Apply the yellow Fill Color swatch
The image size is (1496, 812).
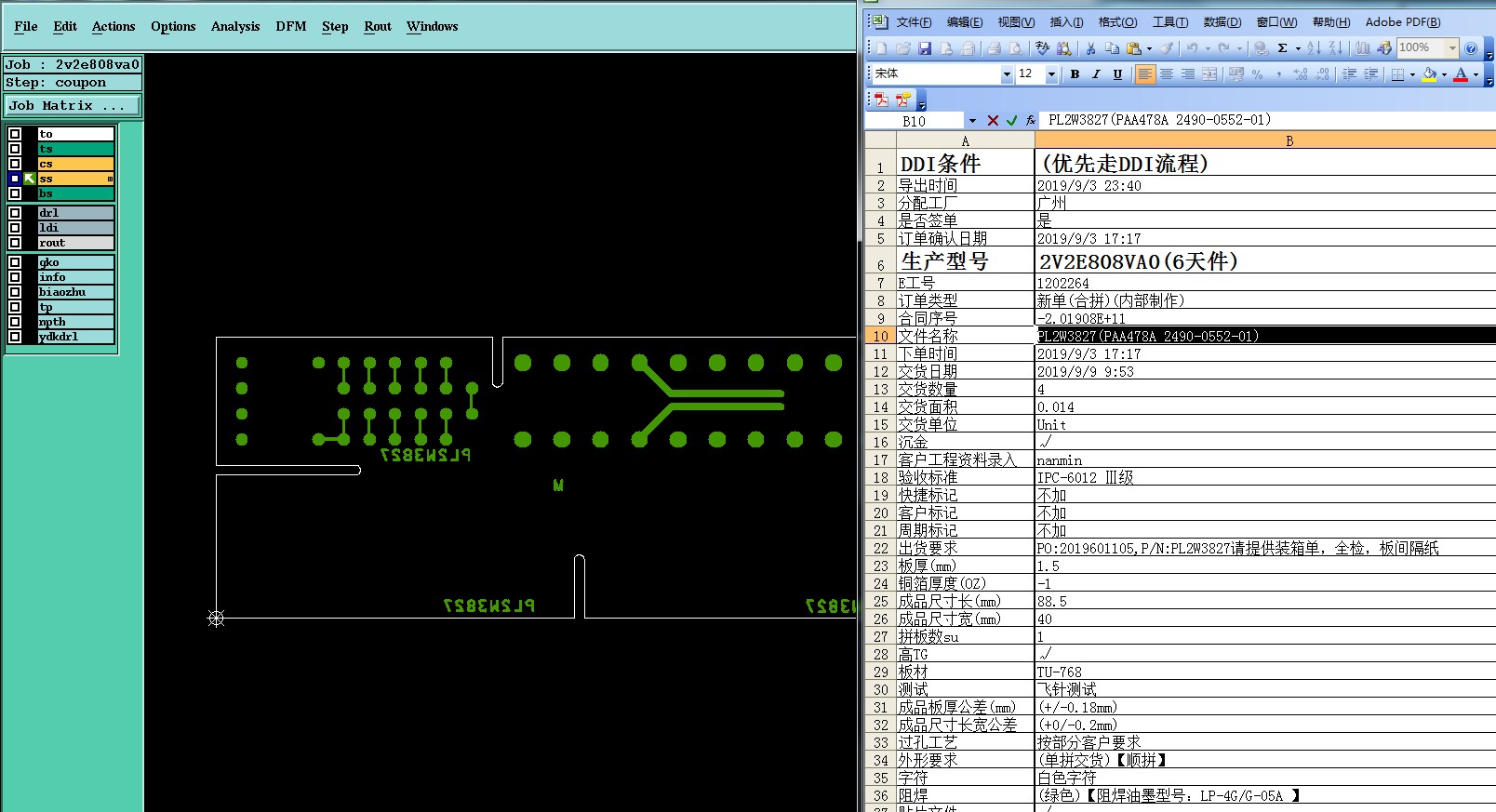tap(1429, 74)
